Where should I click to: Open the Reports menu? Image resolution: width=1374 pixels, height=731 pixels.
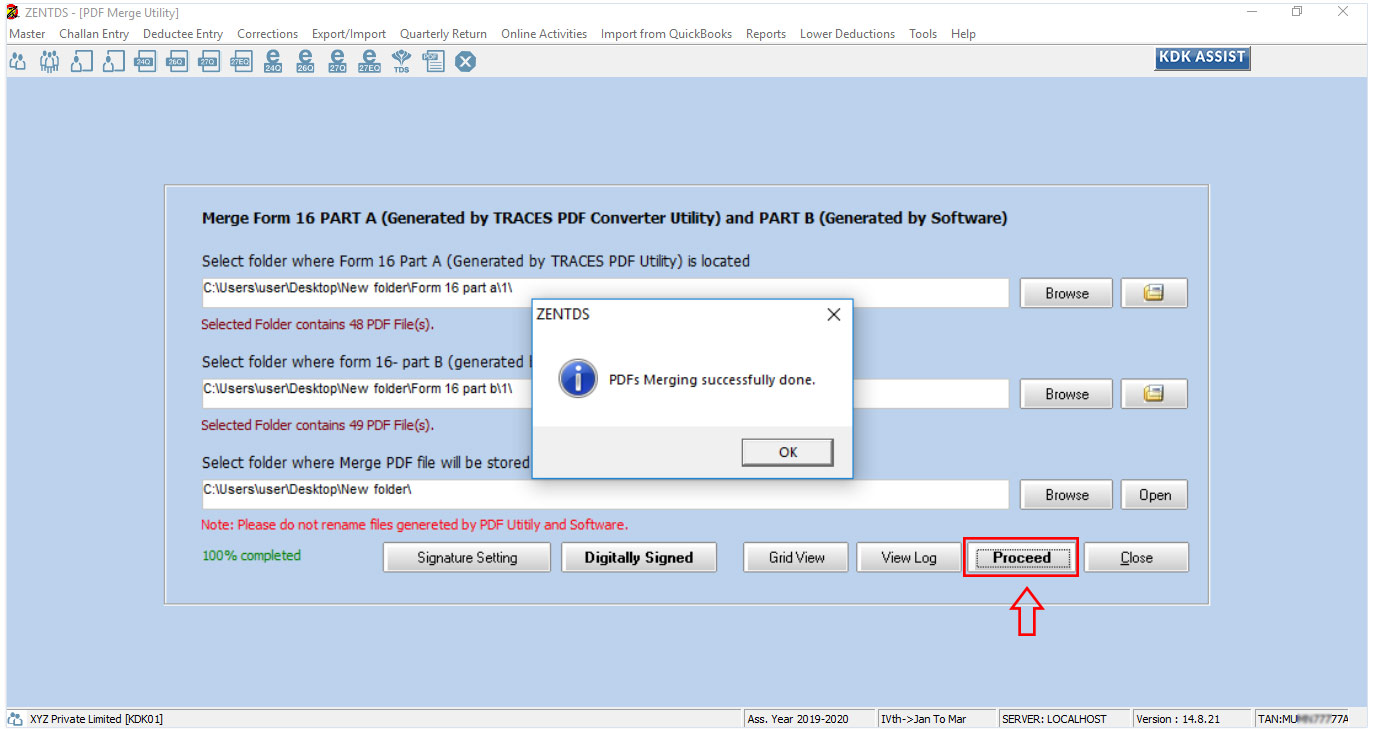point(766,33)
